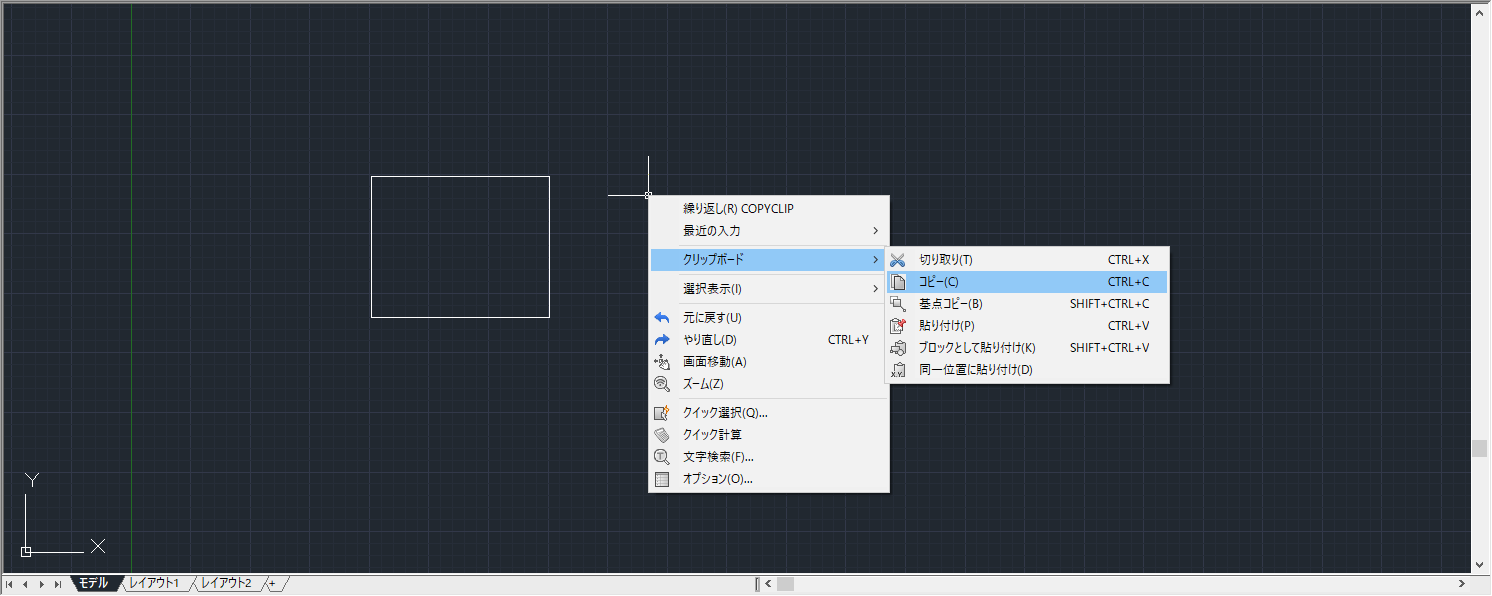Open オプション(O)... menu entry
Screen dimensions: 1492x596
point(768,479)
